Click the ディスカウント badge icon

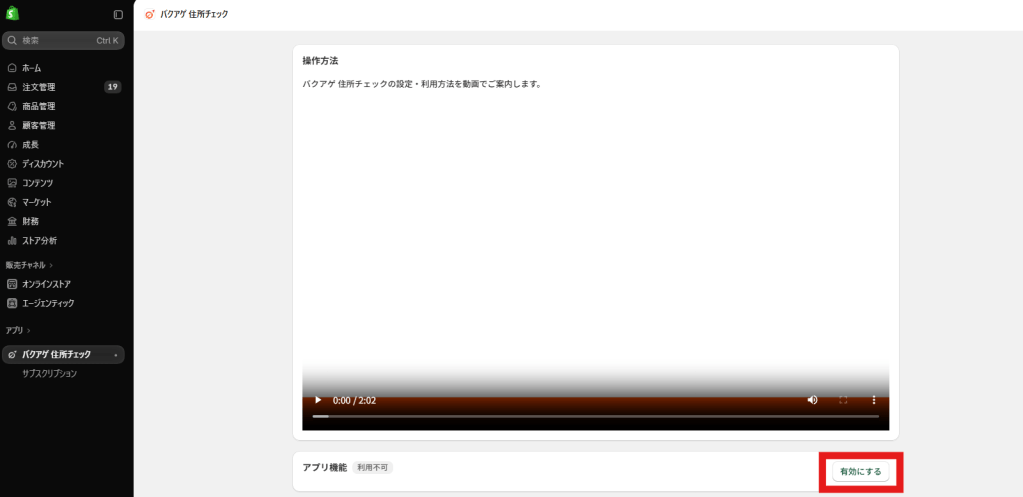coord(12,164)
